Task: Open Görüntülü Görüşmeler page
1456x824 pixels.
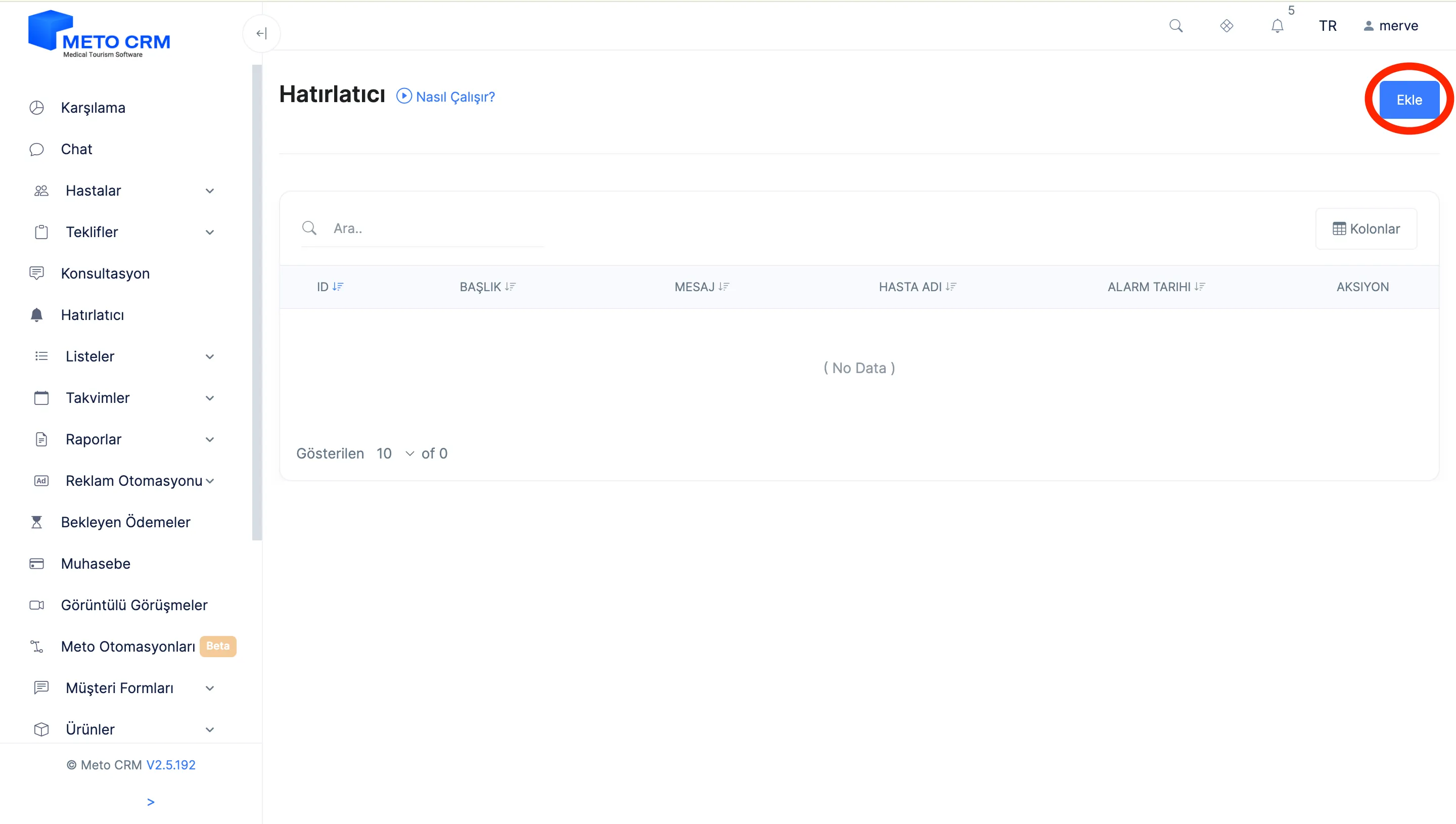Action: click(134, 605)
